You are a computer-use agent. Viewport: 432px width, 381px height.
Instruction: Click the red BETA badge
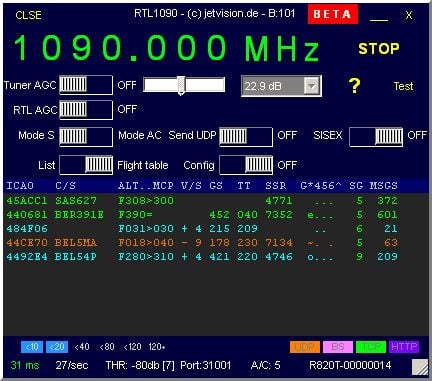coord(333,14)
